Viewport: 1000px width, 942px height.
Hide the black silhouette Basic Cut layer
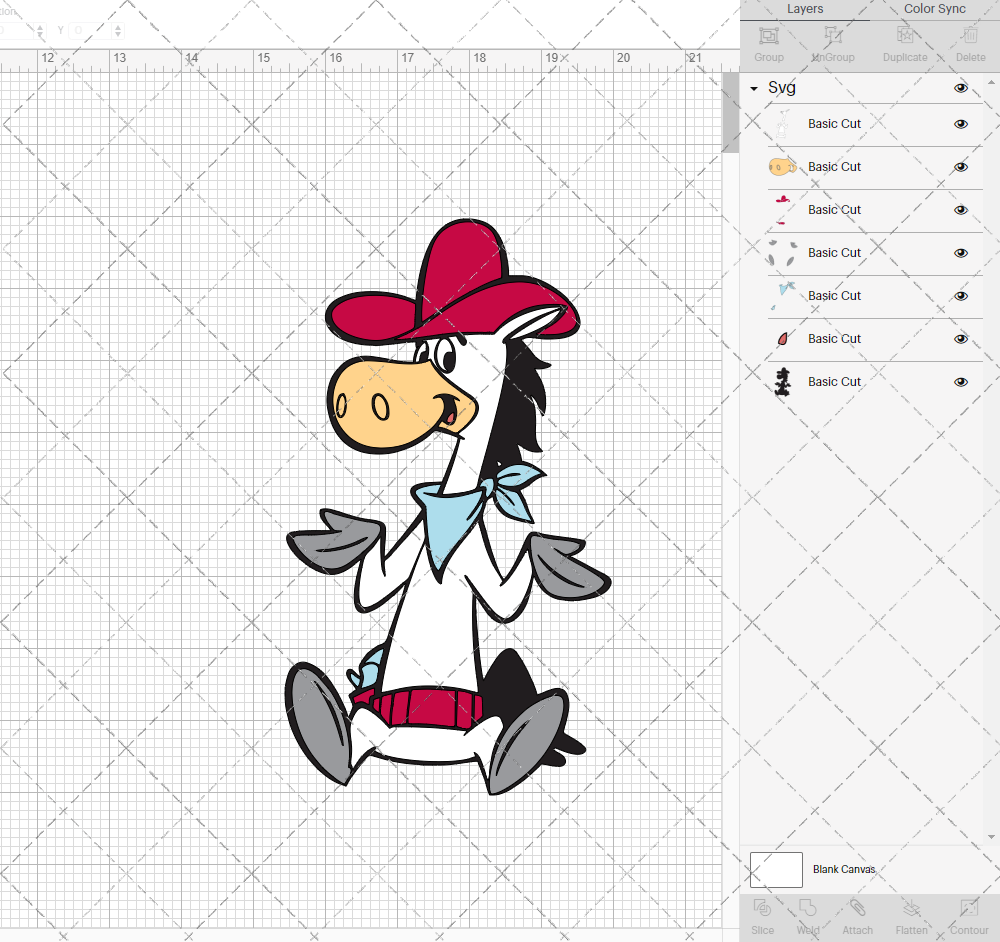pyautogui.click(x=960, y=382)
